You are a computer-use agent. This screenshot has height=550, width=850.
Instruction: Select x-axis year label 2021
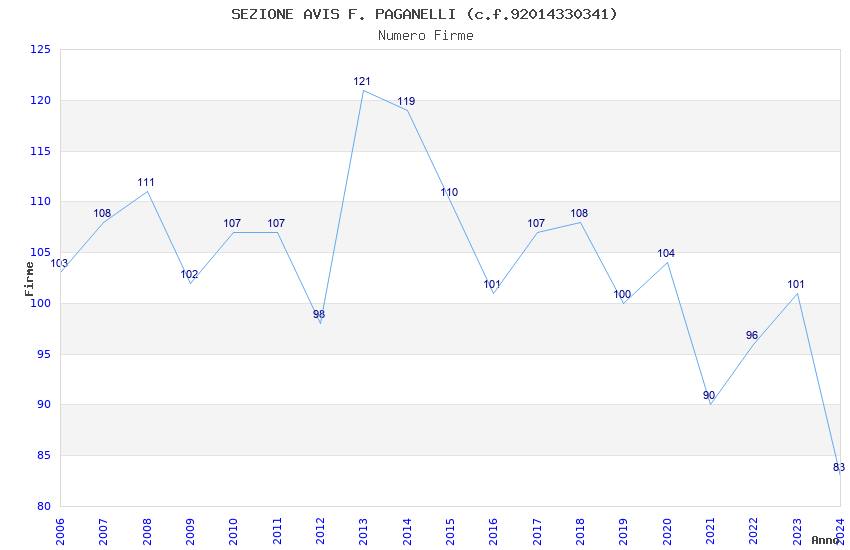(711, 531)
